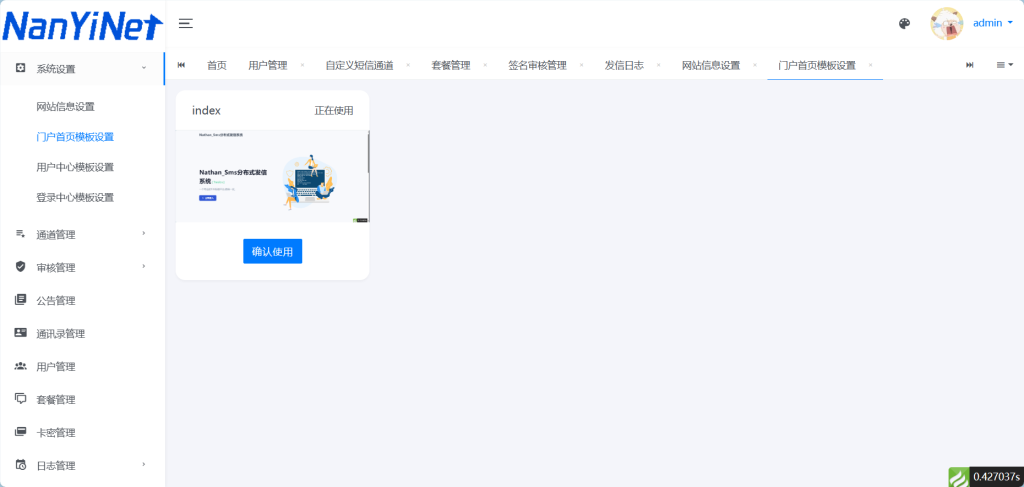Close the 网站信息设置 tab

754,65
